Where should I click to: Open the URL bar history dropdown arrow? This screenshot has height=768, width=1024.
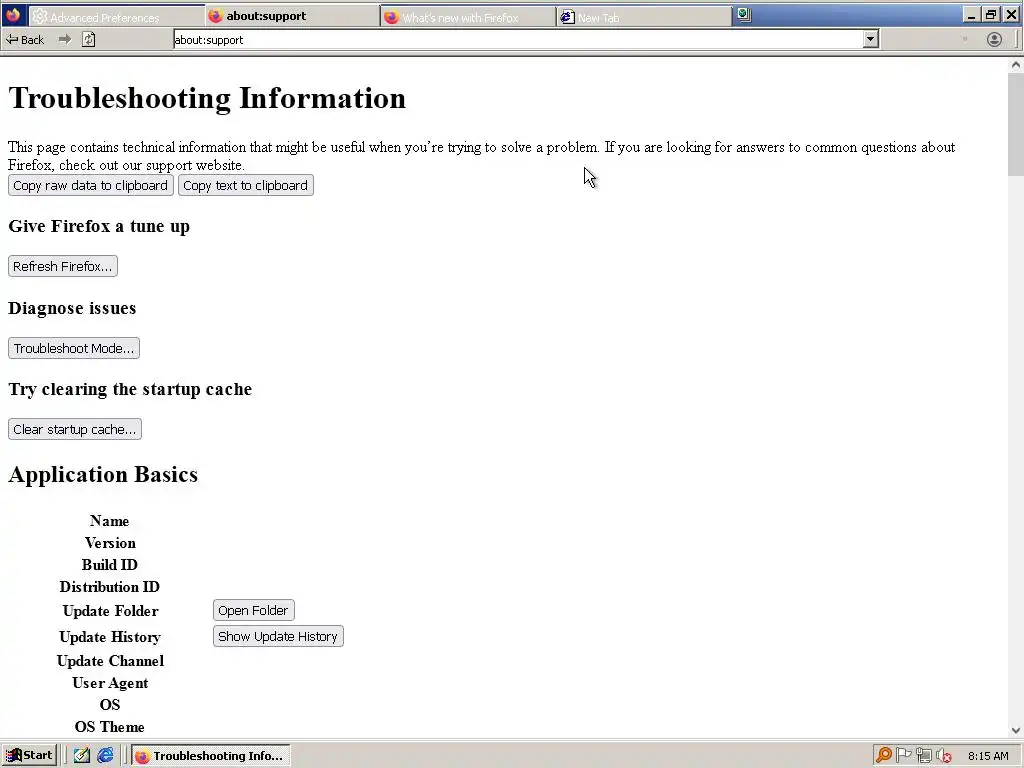pyautogui.click(x=870, y=40)
